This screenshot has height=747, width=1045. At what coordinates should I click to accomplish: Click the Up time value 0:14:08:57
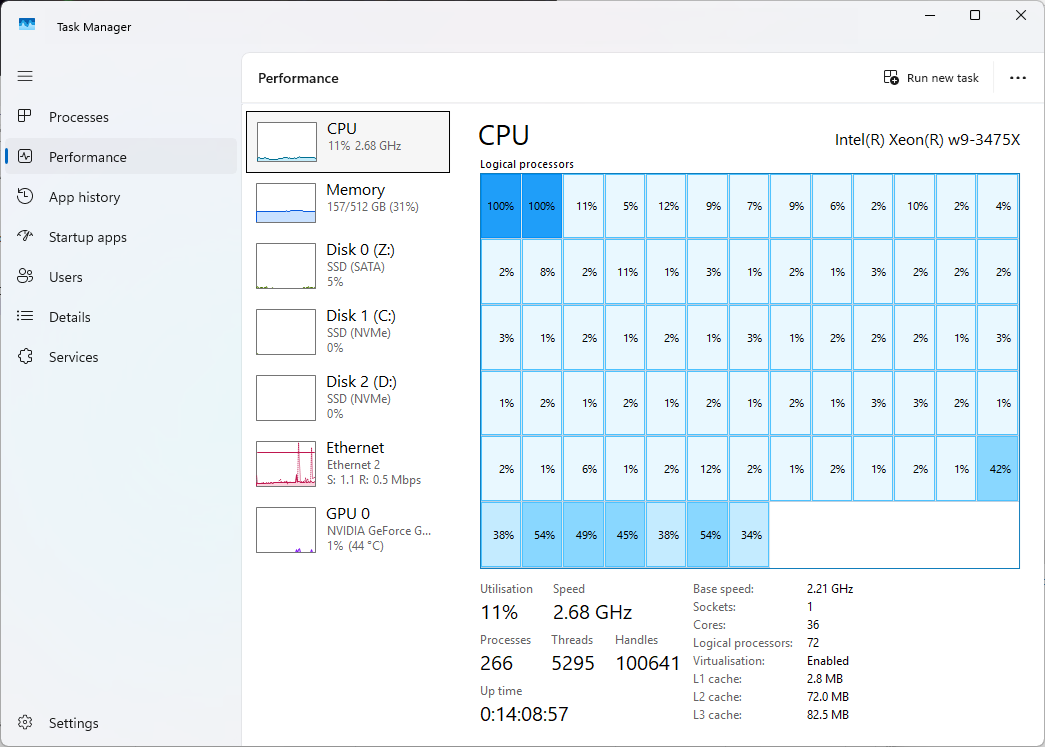524,714
